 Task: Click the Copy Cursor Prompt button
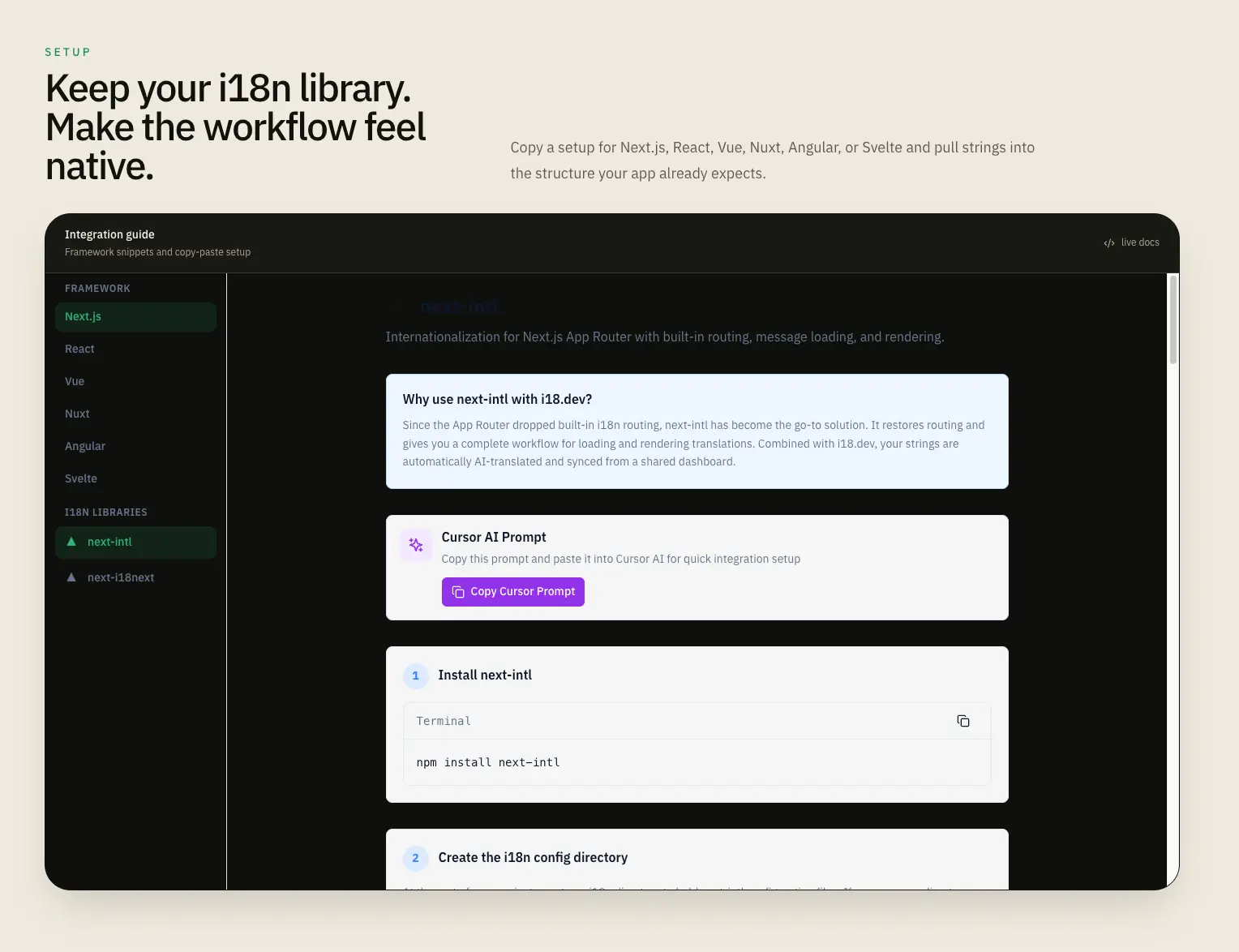tap(513, 592)
